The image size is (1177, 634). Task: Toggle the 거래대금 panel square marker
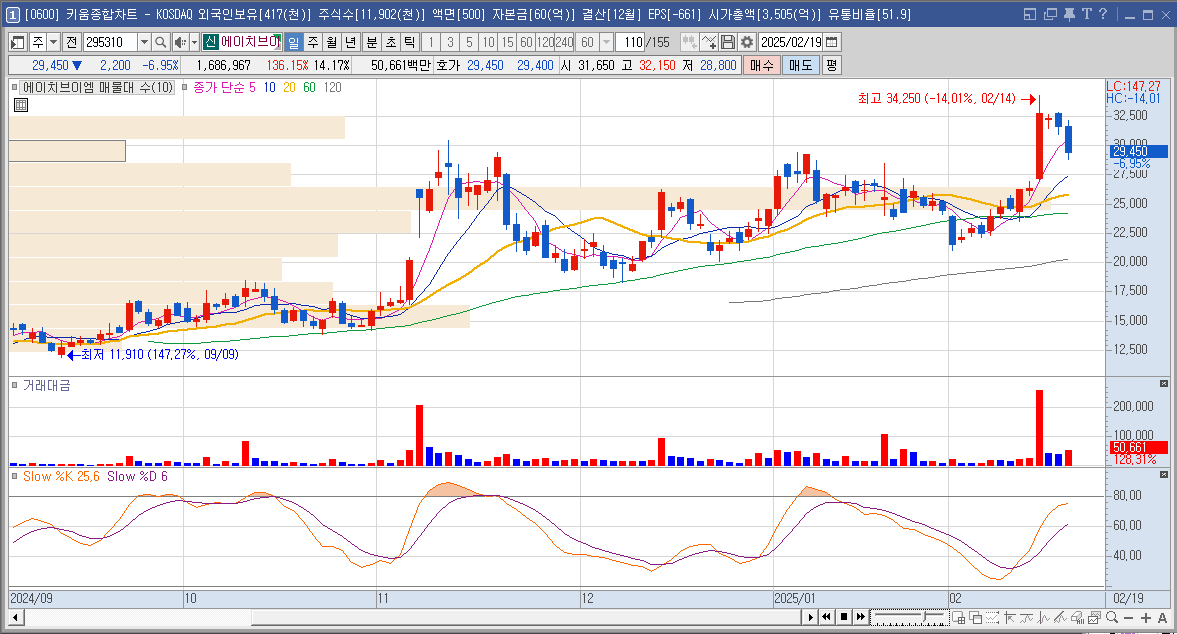[14, 385]
